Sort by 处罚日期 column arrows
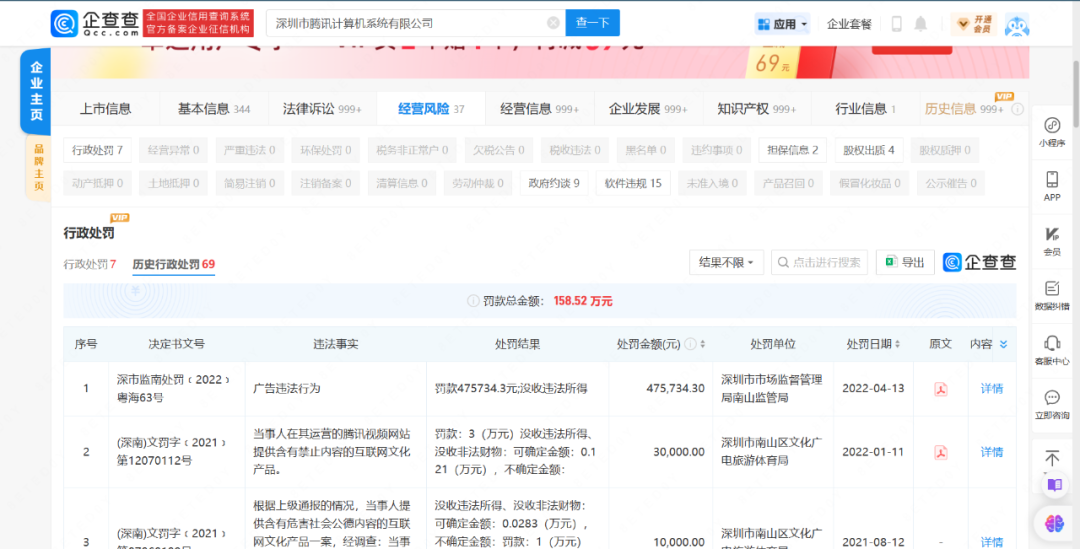The width and height of the screenshot is (1080, 549). [897, 344]
